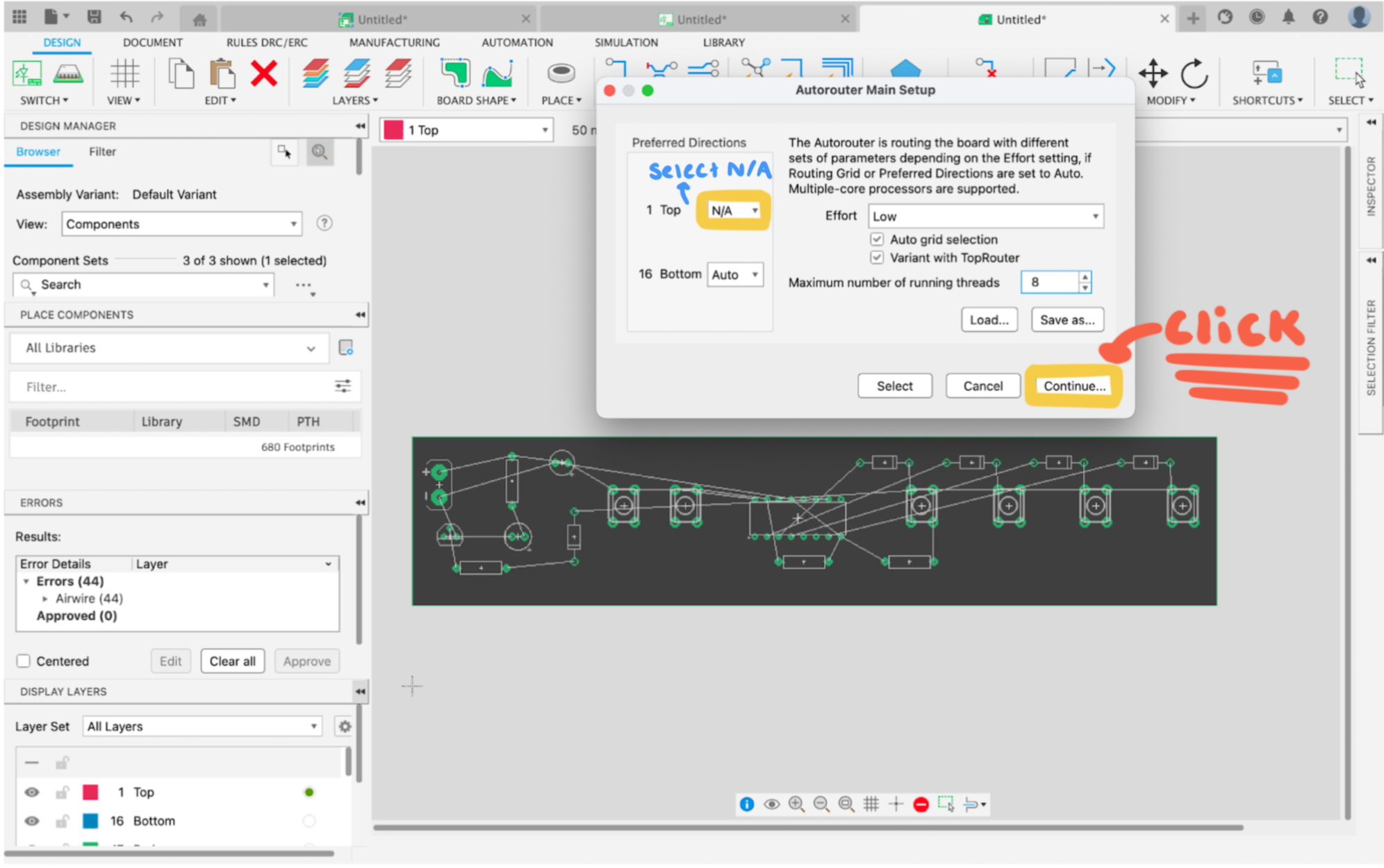Click the Bottom layer blue color swatch
The image size is (1384, 868).
tap(90, 821)
